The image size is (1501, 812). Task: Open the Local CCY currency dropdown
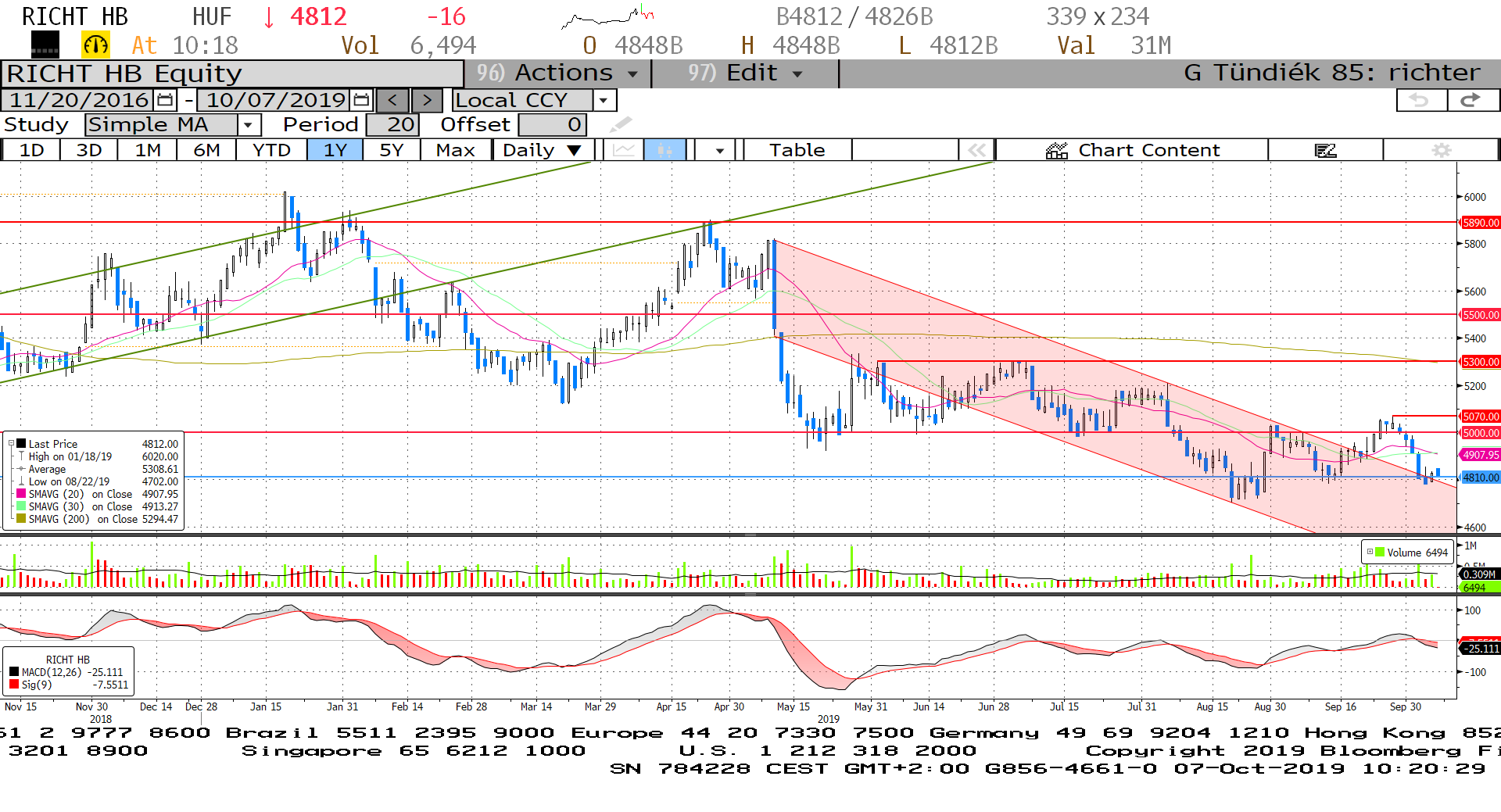tap(603, 100)
